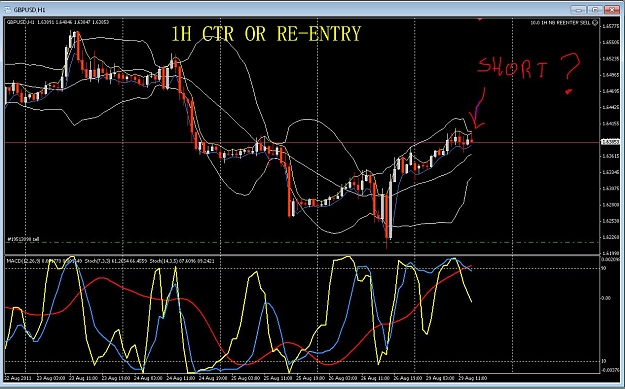Minimize the GBPUSD,H1 chart window

[x=578, y=10]
